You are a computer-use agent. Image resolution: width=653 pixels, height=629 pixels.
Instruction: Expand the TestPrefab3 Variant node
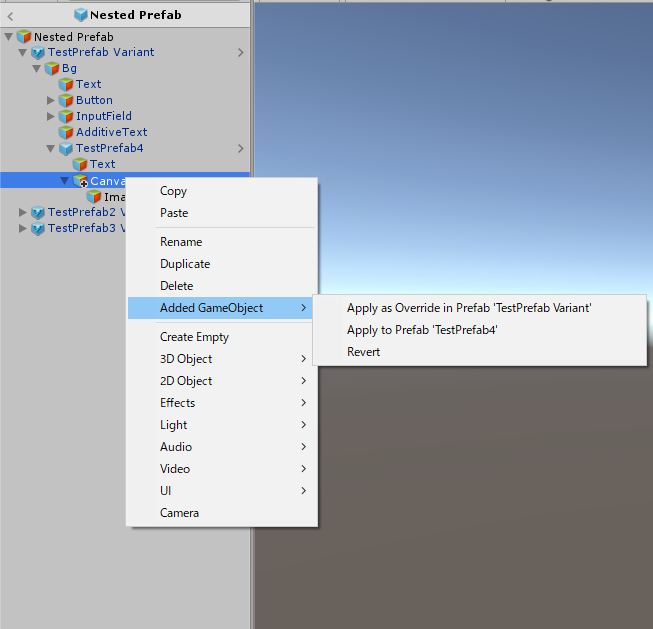click(22, 228)
